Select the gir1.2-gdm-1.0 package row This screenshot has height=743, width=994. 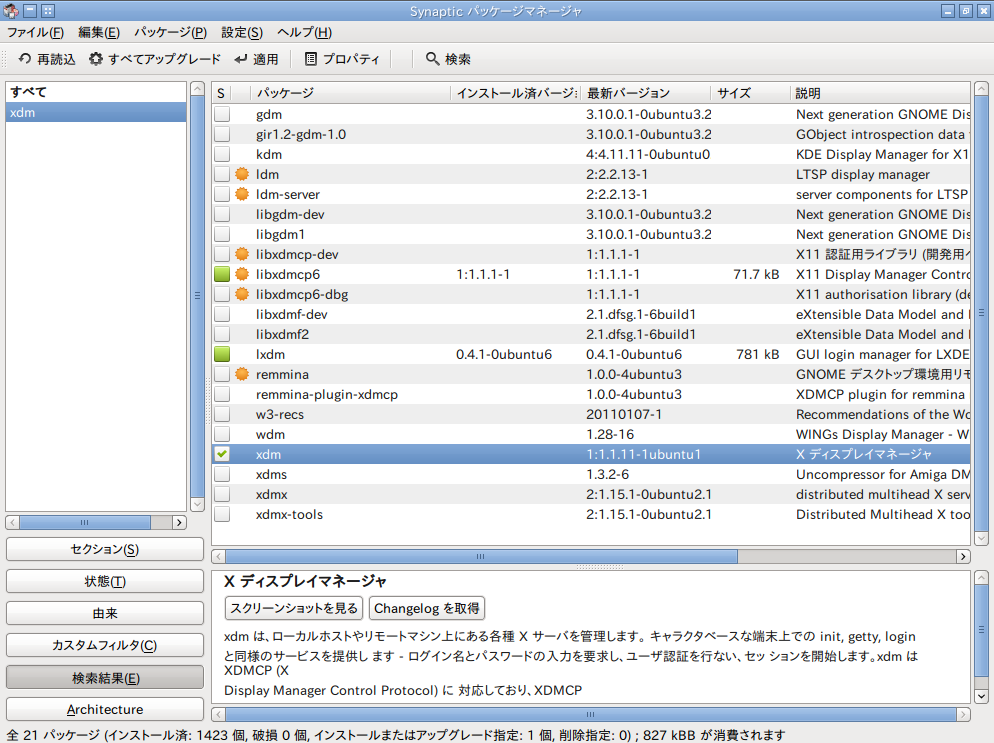[591, 134]
